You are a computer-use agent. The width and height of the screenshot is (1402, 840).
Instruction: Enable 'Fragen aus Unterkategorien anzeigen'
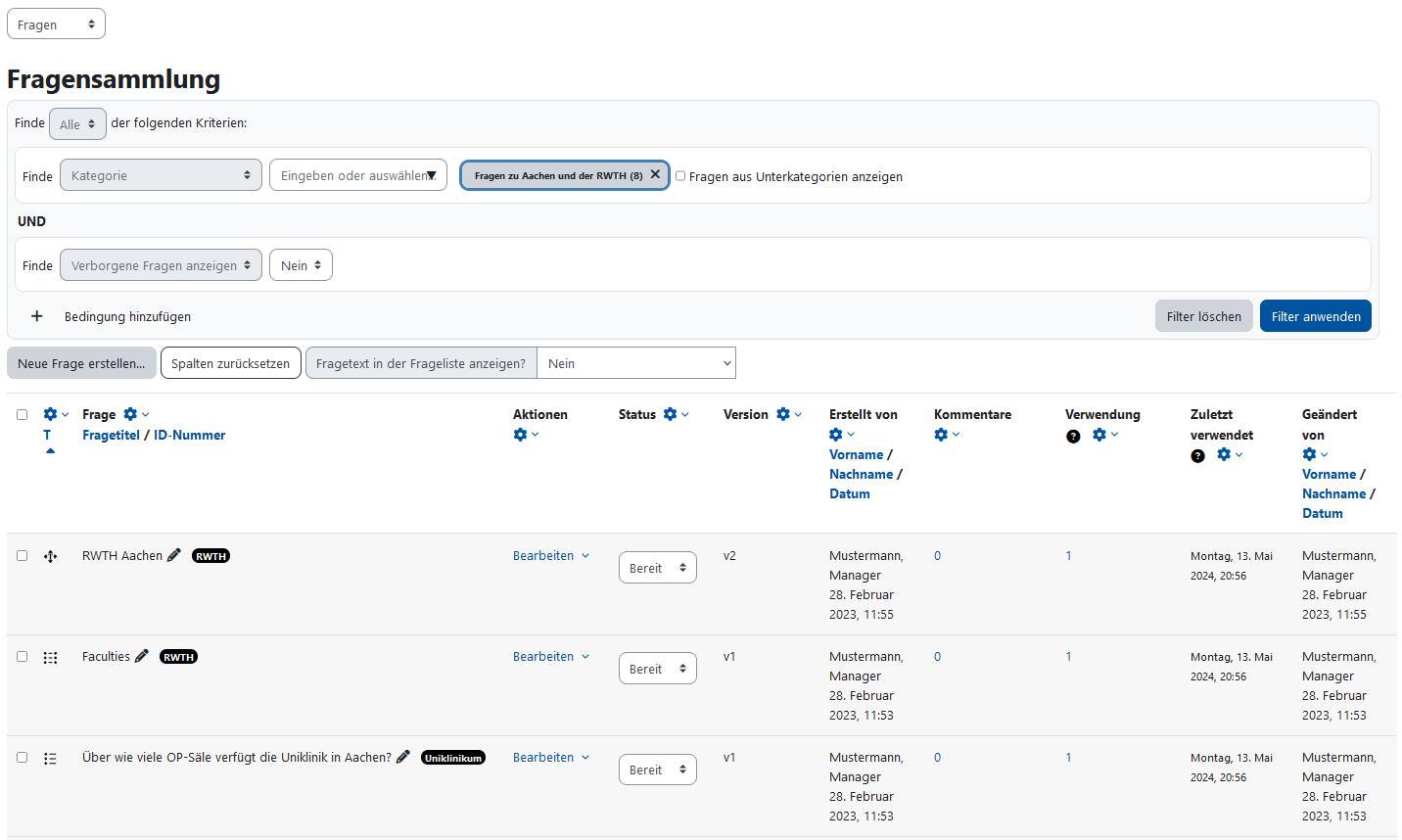[x=680, y=175]
